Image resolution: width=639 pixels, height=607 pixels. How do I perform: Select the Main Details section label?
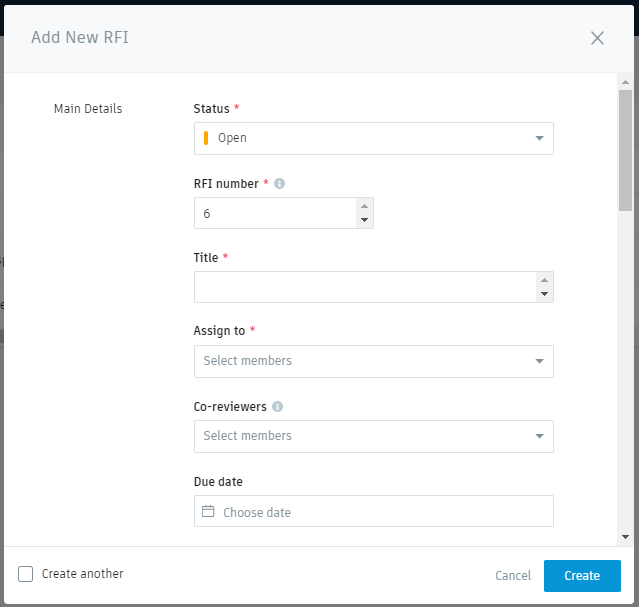coord(88,109)
